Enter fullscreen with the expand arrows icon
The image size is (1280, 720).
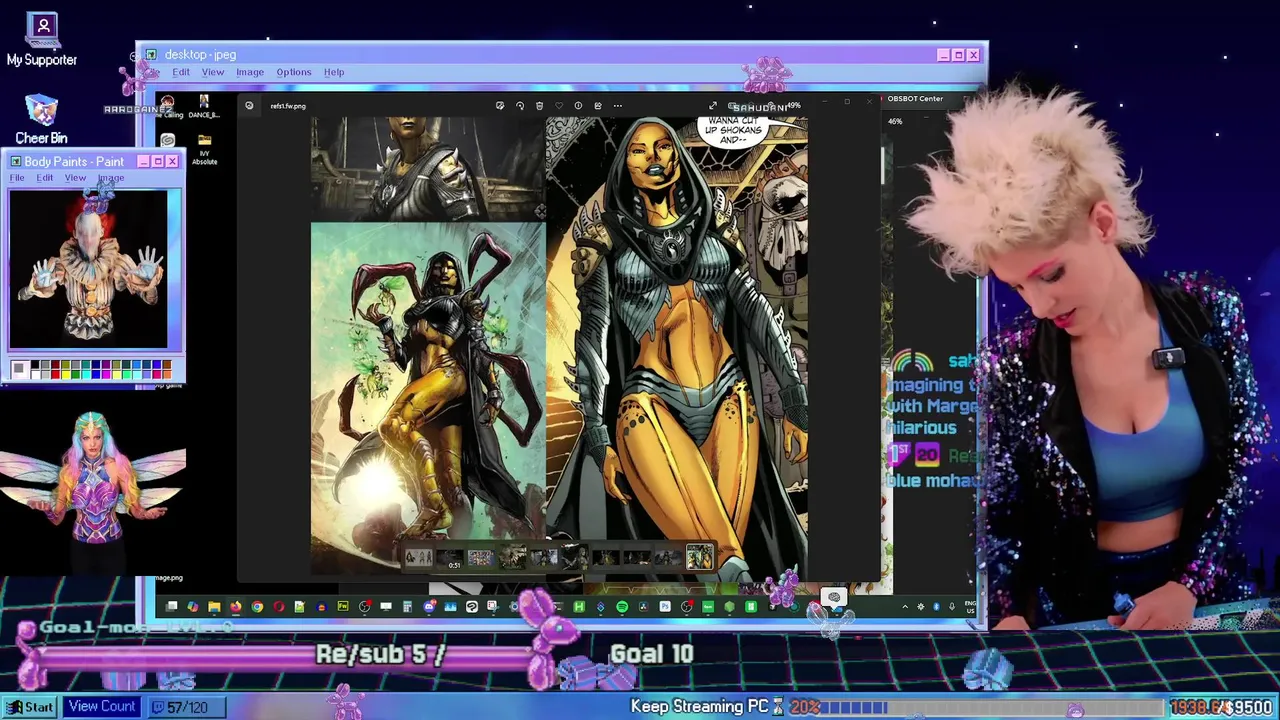coord(713,106)
